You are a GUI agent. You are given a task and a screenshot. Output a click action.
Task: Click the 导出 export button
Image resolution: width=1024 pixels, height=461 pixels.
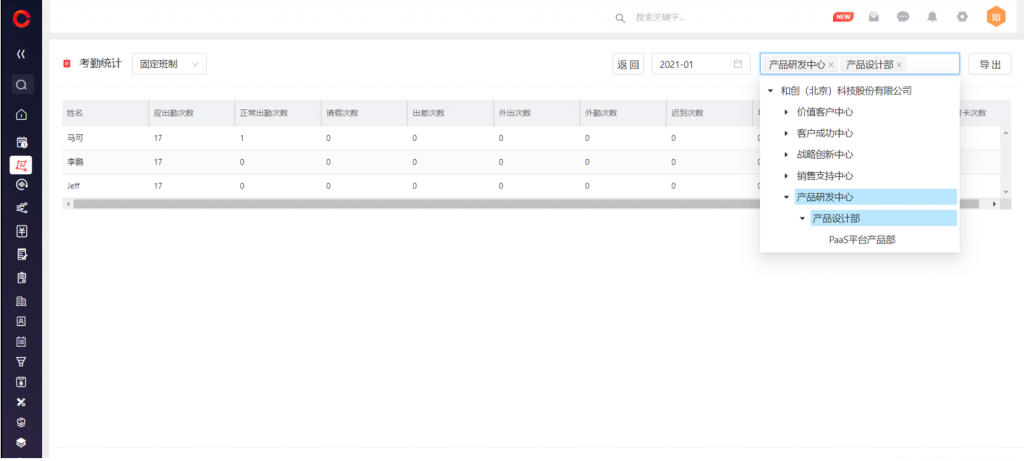coord(990,65)
